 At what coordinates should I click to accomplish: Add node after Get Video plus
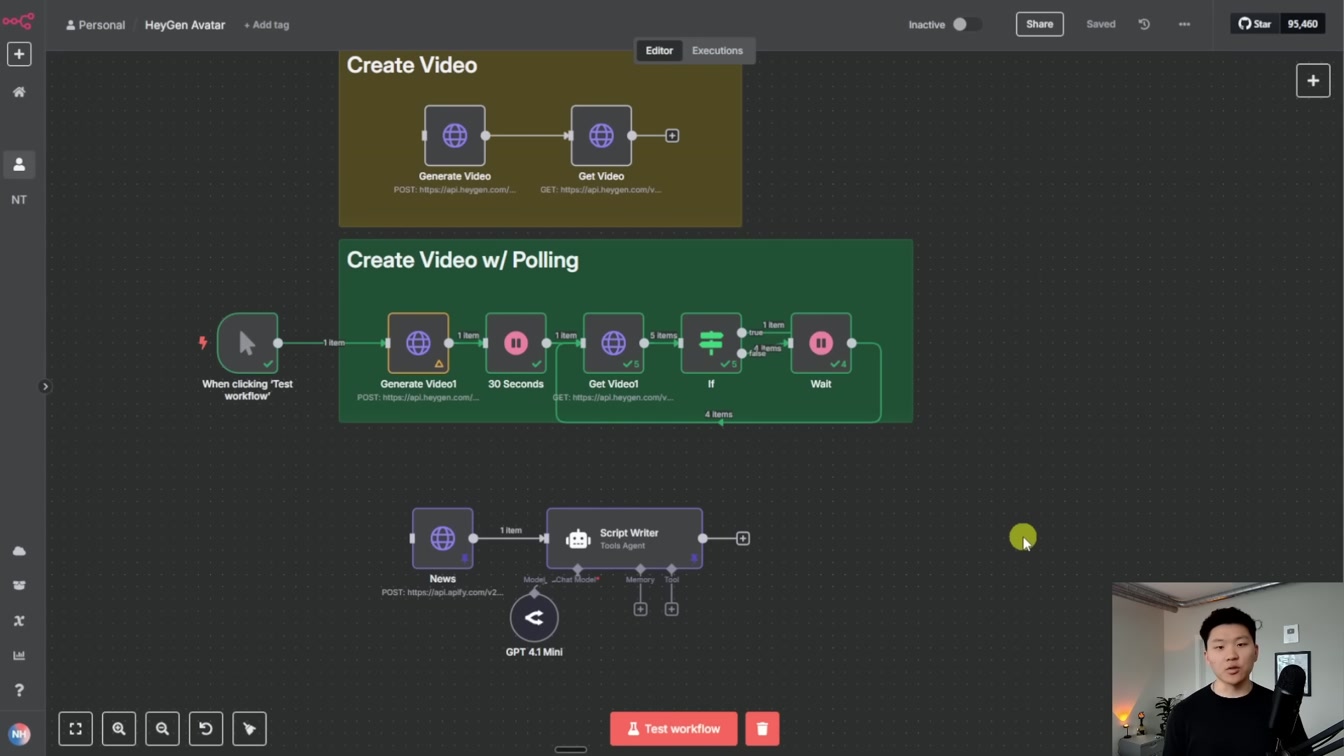click(672, 136)
